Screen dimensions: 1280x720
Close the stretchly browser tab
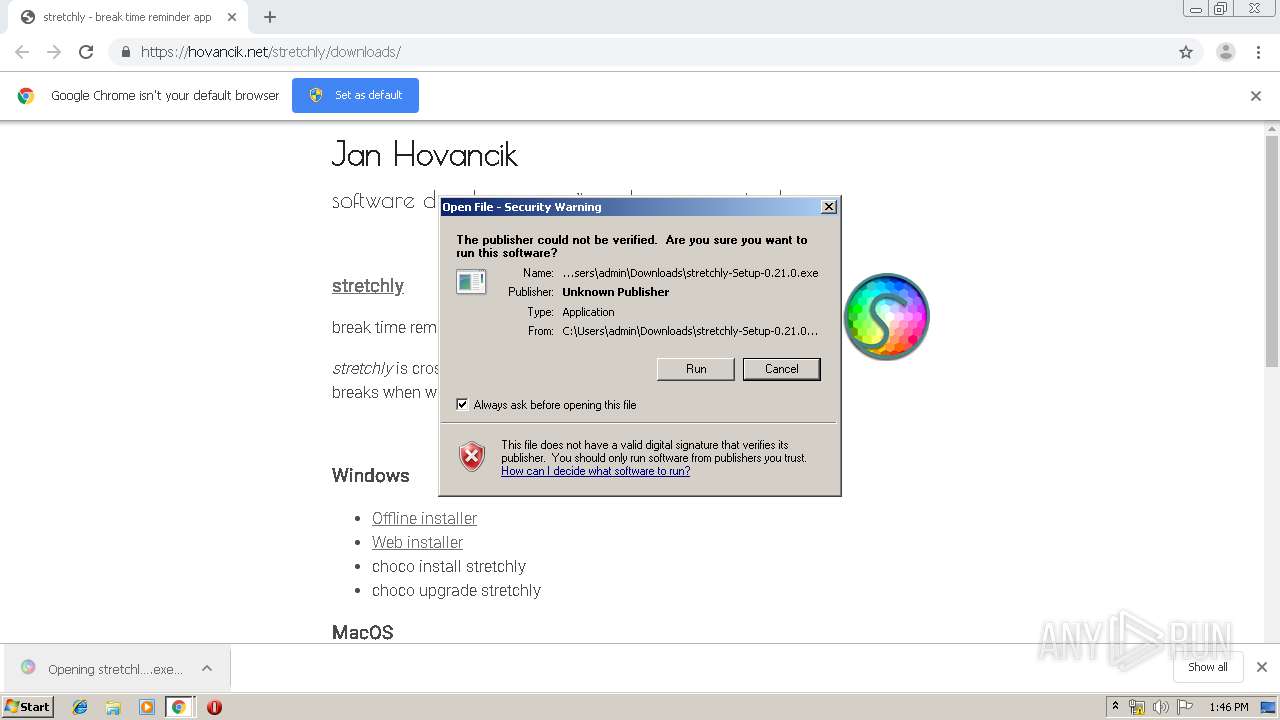pyautogui.click(x=232, y=17)
